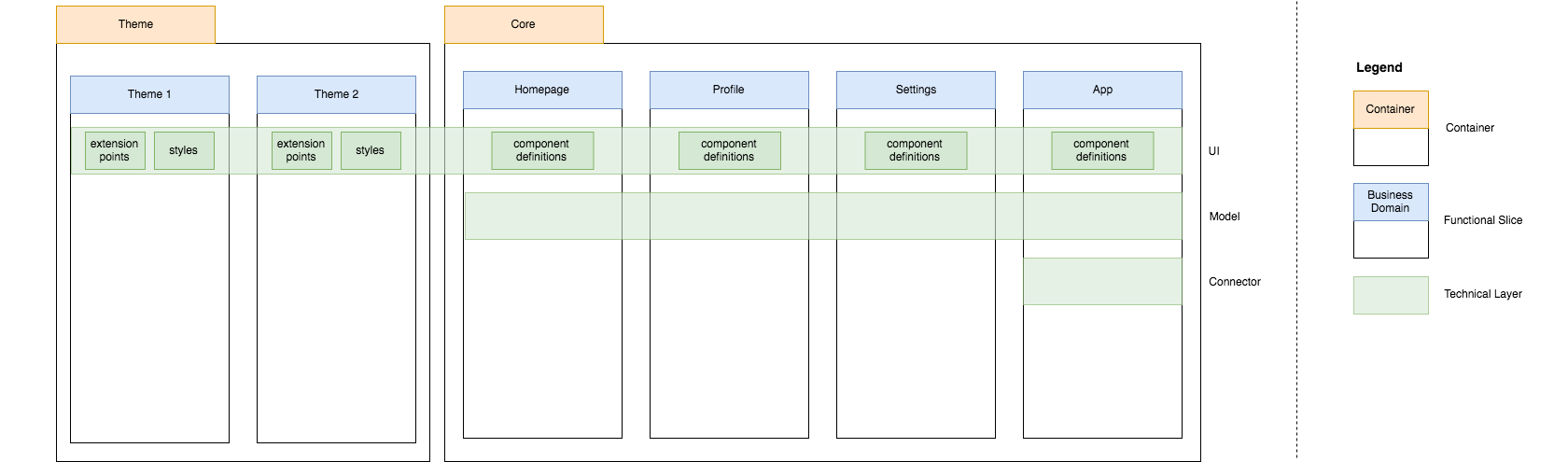
Task: Select the Theme container header
Action: coord(135,24)
